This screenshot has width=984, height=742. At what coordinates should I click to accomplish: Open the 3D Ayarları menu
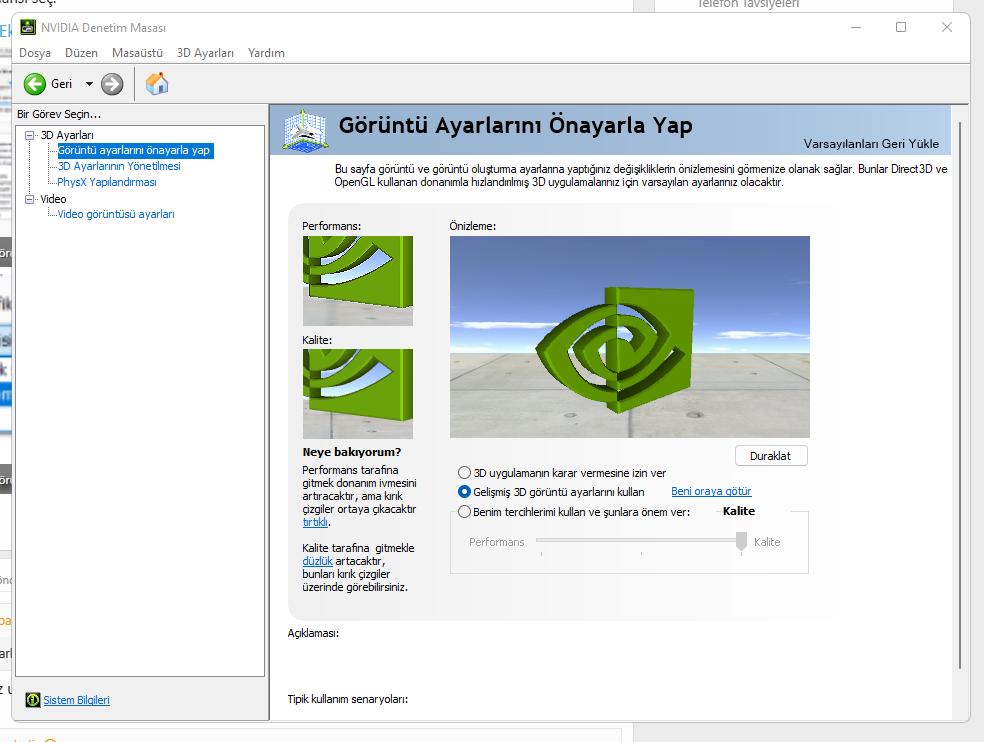click(205, 53)
